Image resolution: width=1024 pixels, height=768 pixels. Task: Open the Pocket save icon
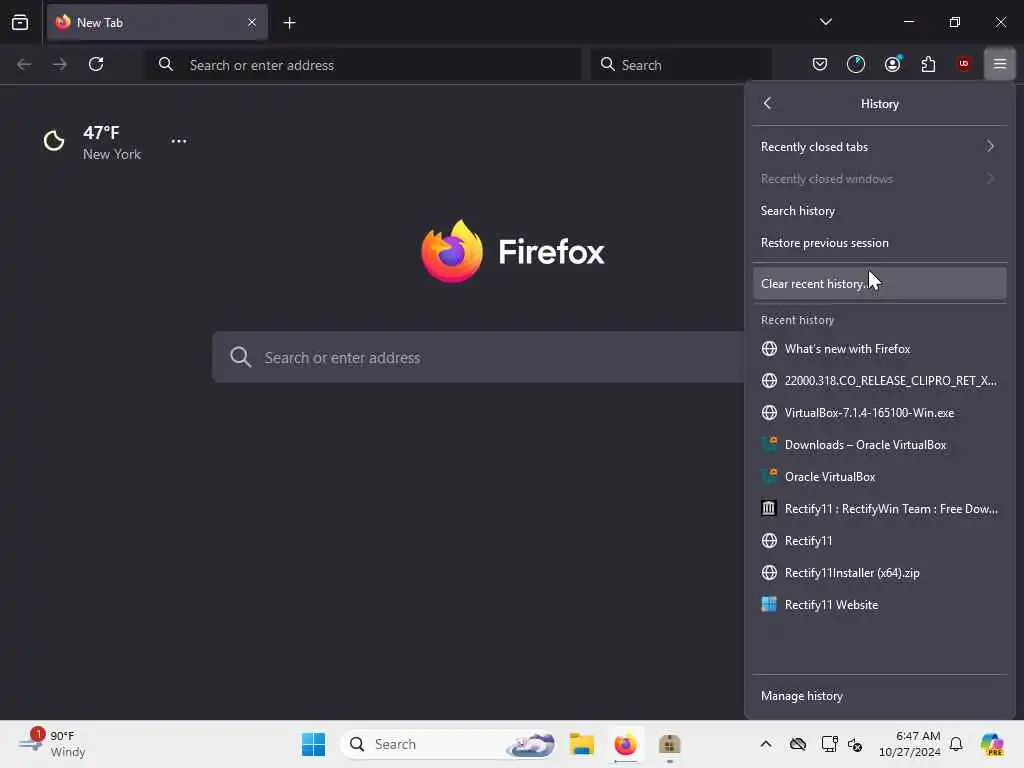click(820, 64)
